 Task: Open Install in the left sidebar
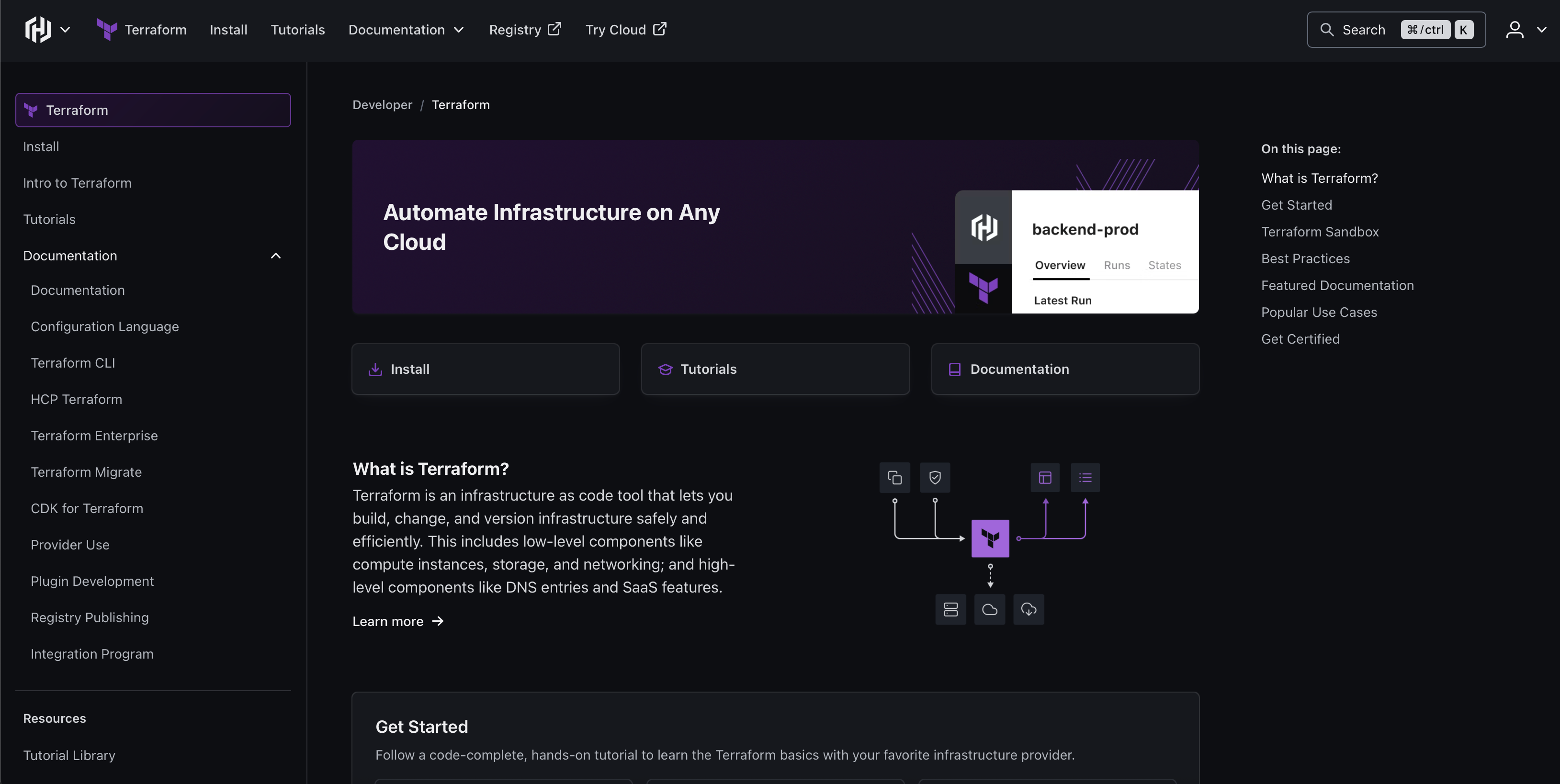click(41, 146)
